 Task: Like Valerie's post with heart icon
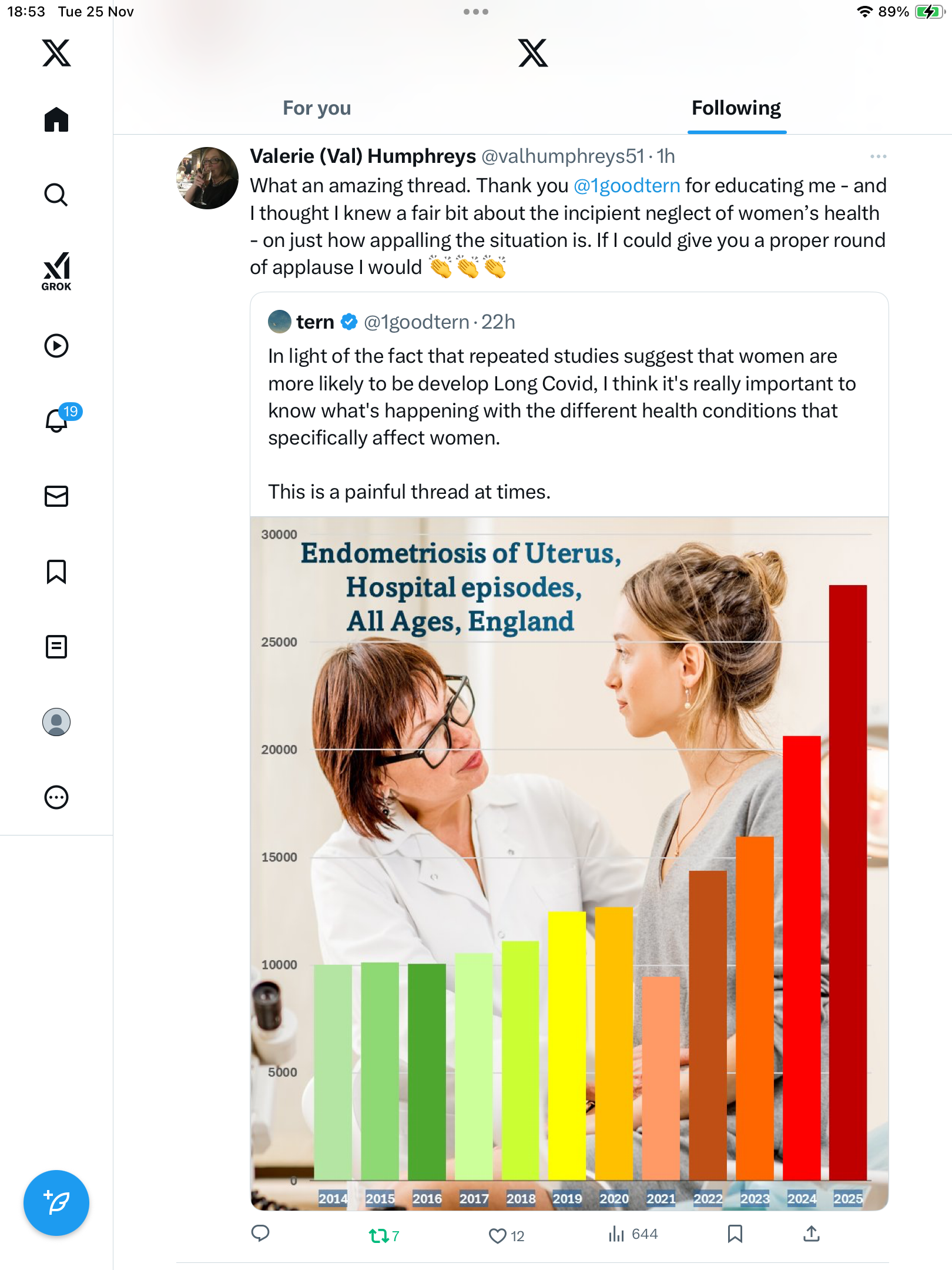click(498, 1236)
